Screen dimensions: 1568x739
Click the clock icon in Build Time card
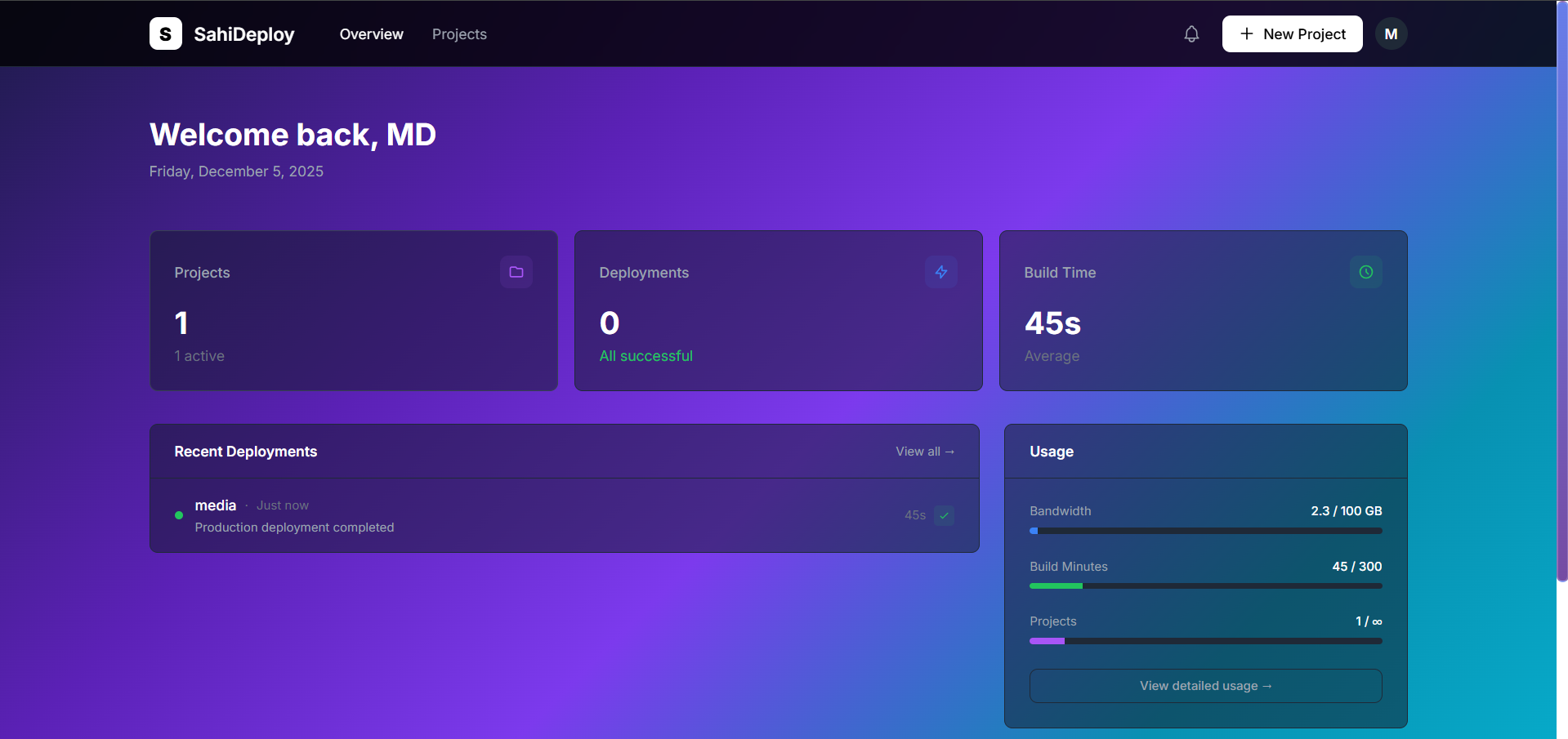click(x=1366, y=272)
